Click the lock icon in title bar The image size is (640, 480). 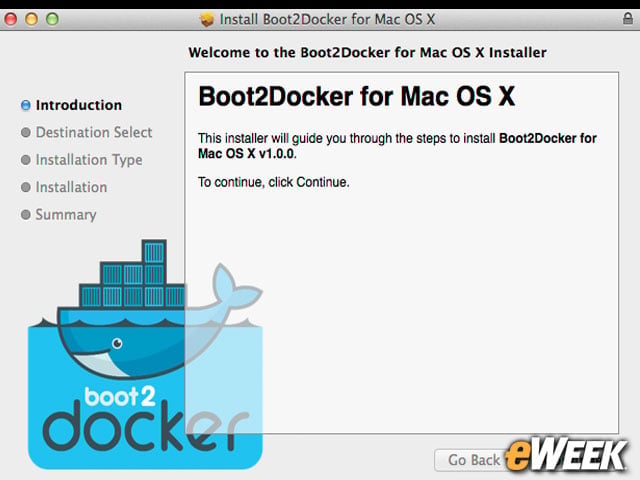coord(628,18)
